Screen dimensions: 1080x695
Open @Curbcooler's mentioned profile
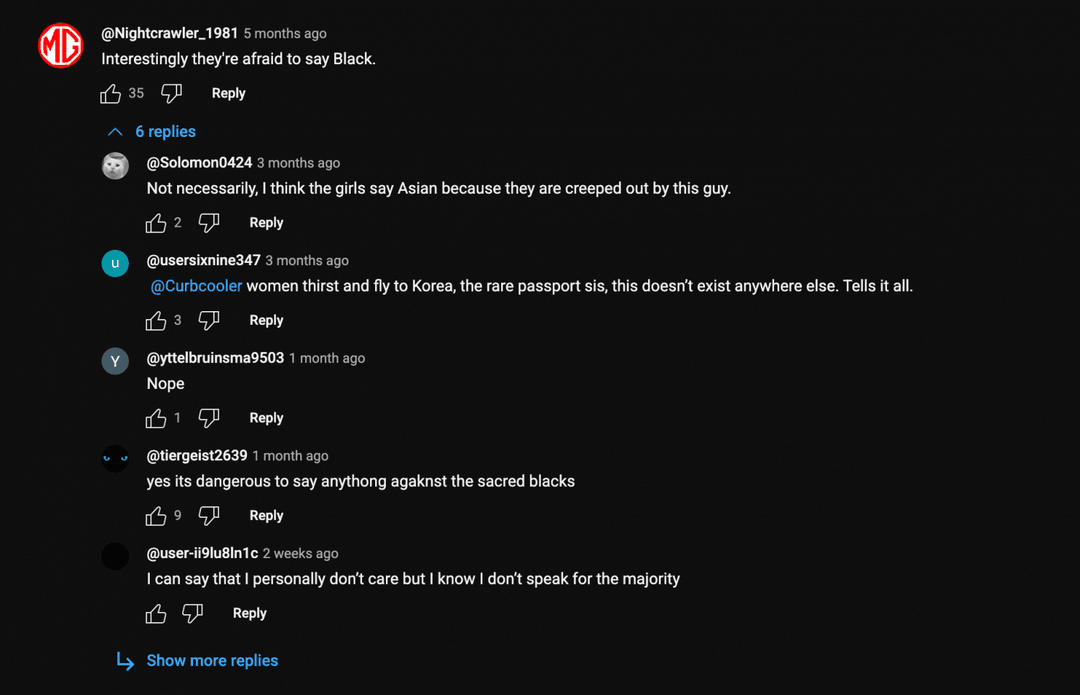195,285
